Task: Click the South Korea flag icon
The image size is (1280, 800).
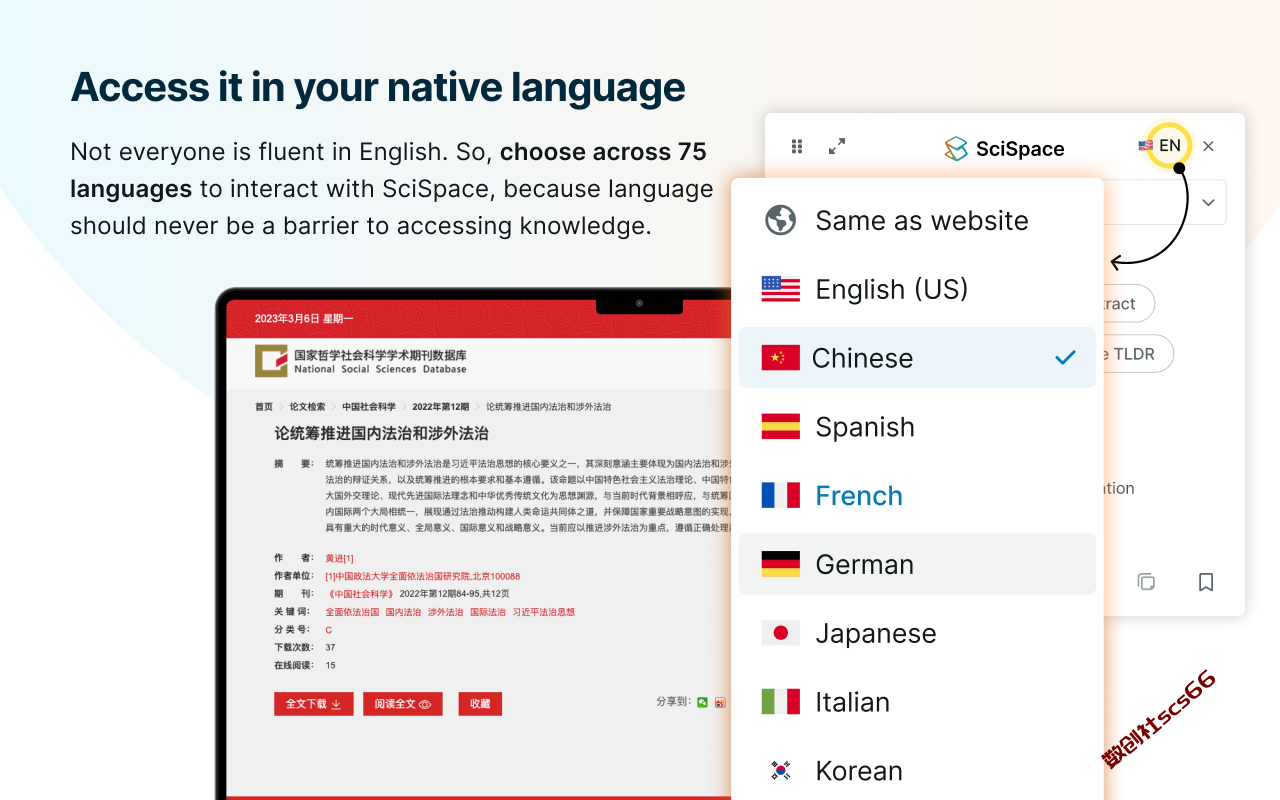Action: click(780, 771)
